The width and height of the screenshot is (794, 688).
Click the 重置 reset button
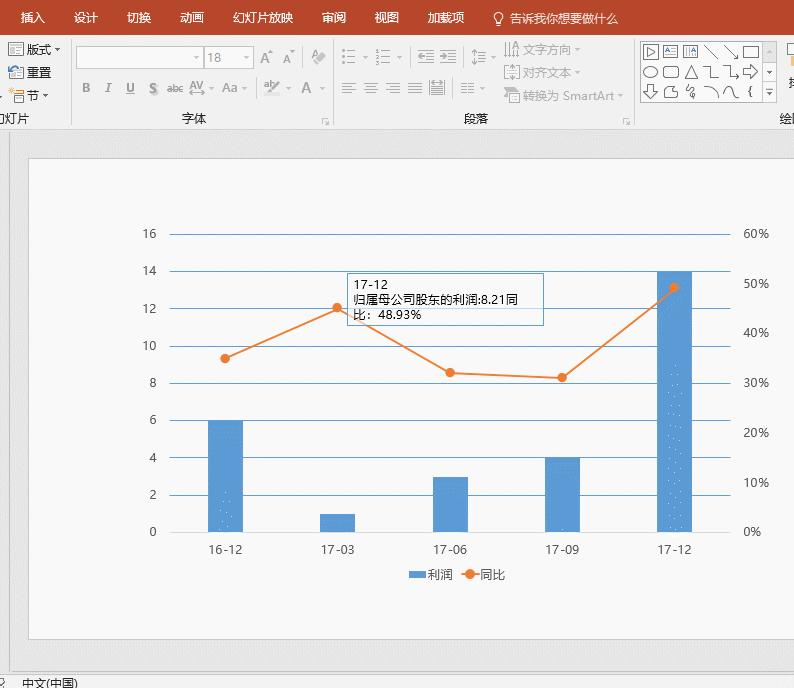point(31,72)
